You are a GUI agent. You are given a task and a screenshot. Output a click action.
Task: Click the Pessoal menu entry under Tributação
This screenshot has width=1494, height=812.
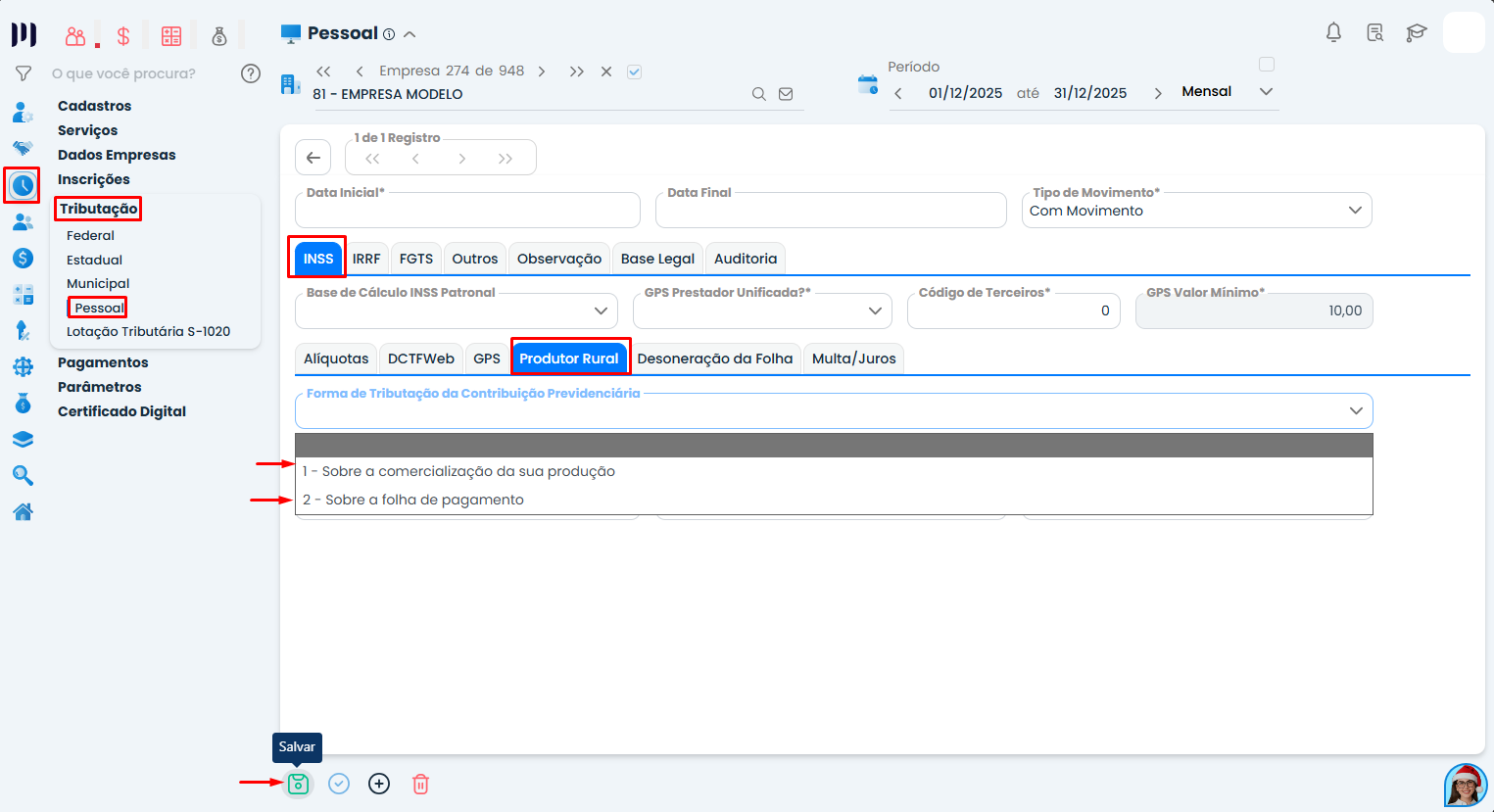point(97,307)
